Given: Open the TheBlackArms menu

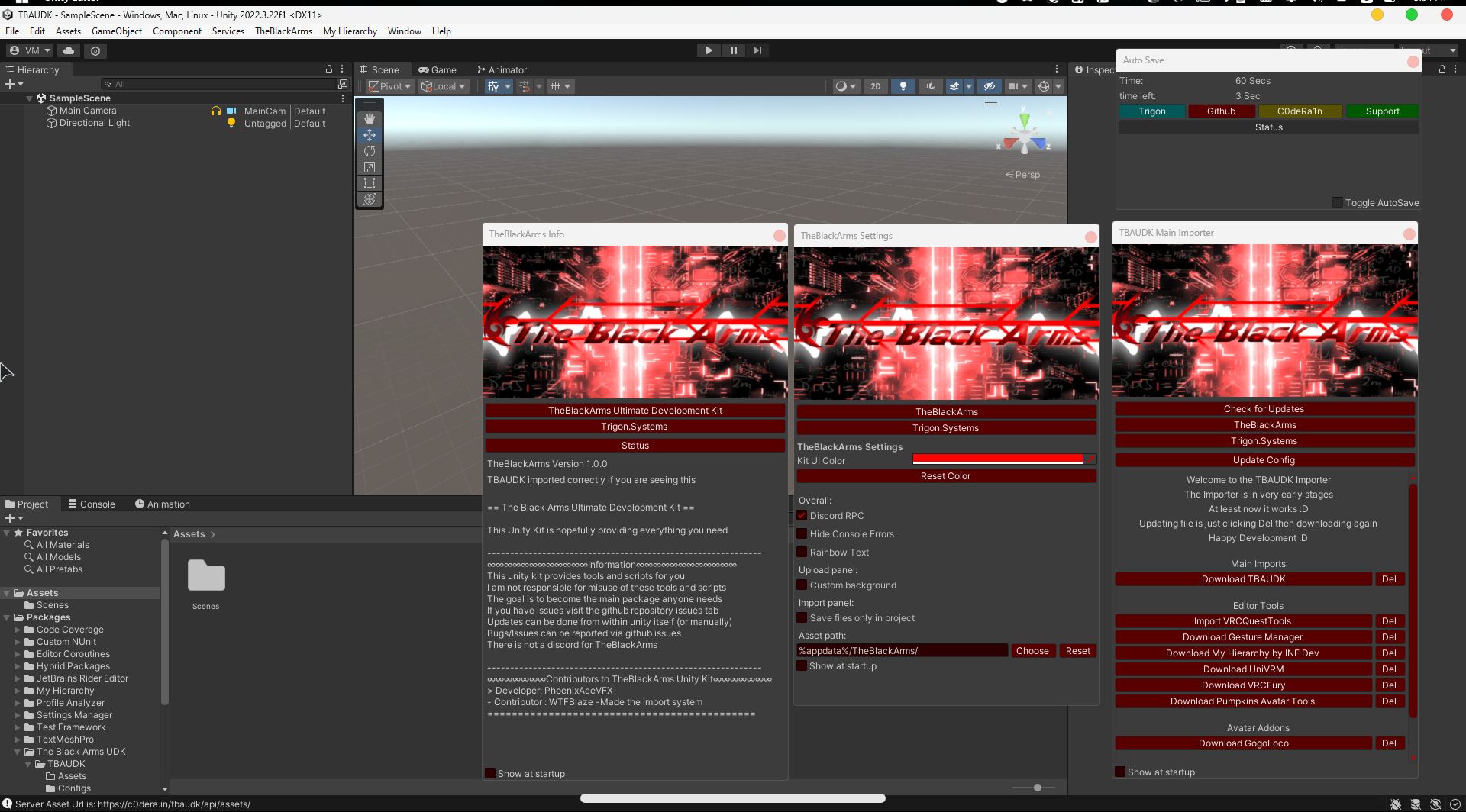Looking at the screenshot, I should tap(283, 31).
